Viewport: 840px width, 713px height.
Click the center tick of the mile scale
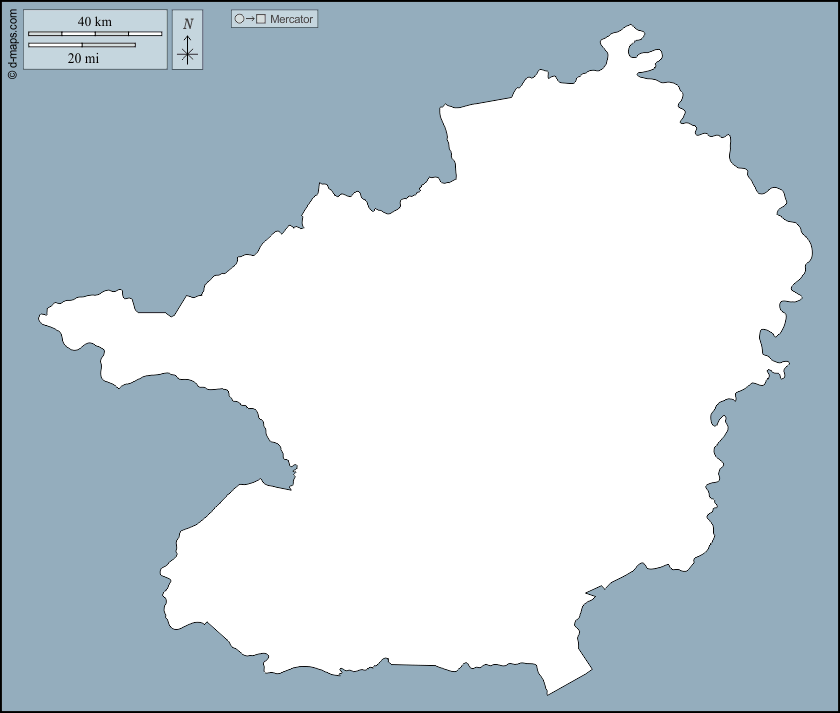[82, 45]
